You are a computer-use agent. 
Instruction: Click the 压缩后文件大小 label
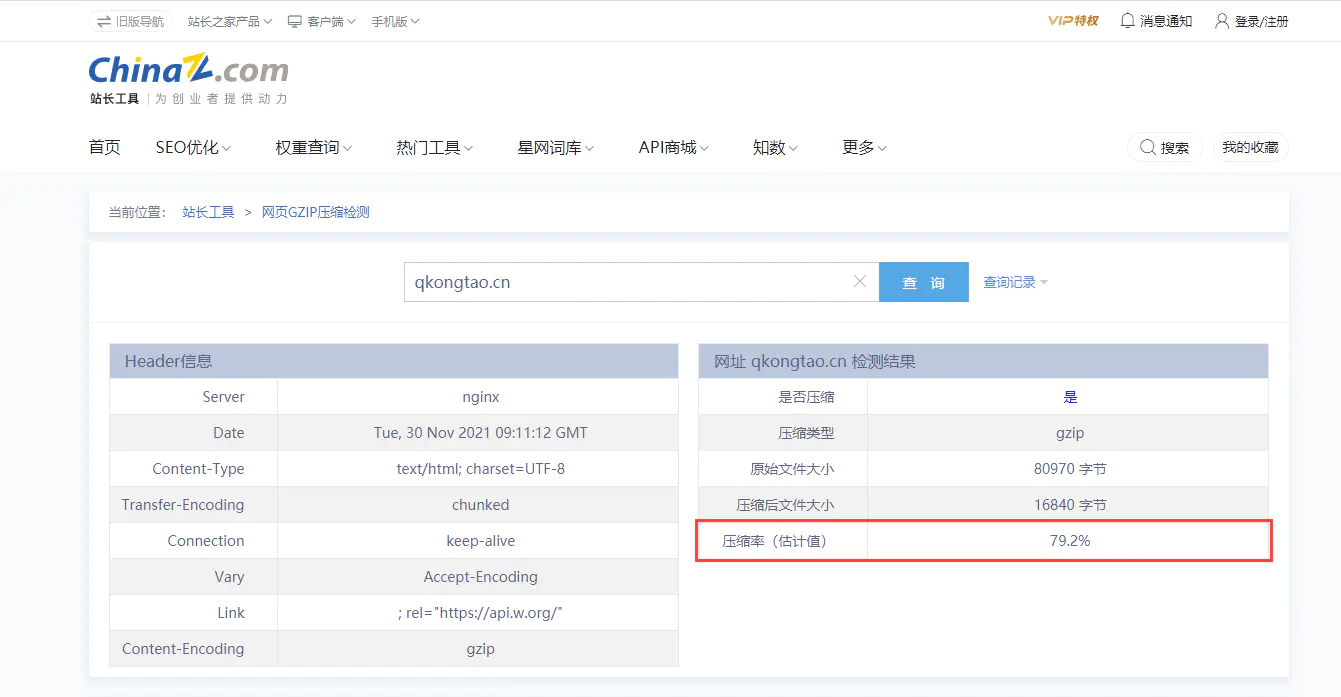click(785, 505)
